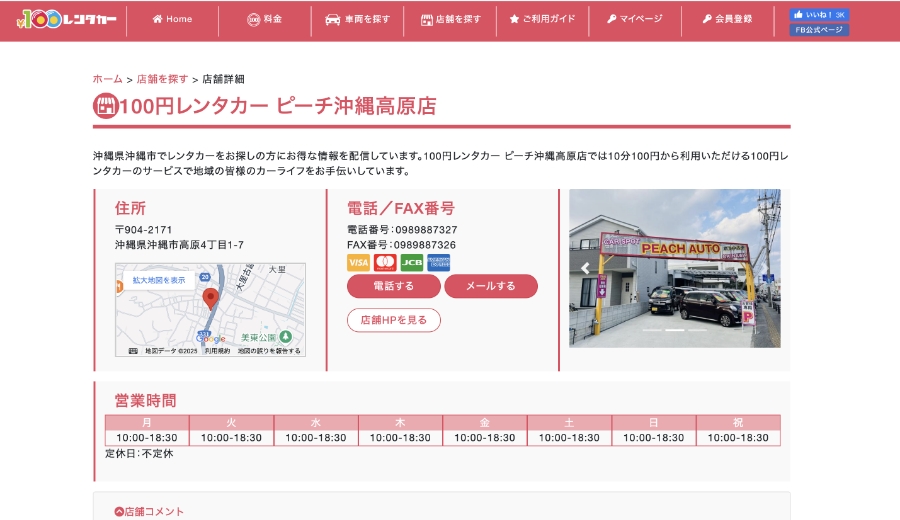Click 地図の誤りを報告する on the map
The height and width of the screenshot is (520, 900).
269,351
